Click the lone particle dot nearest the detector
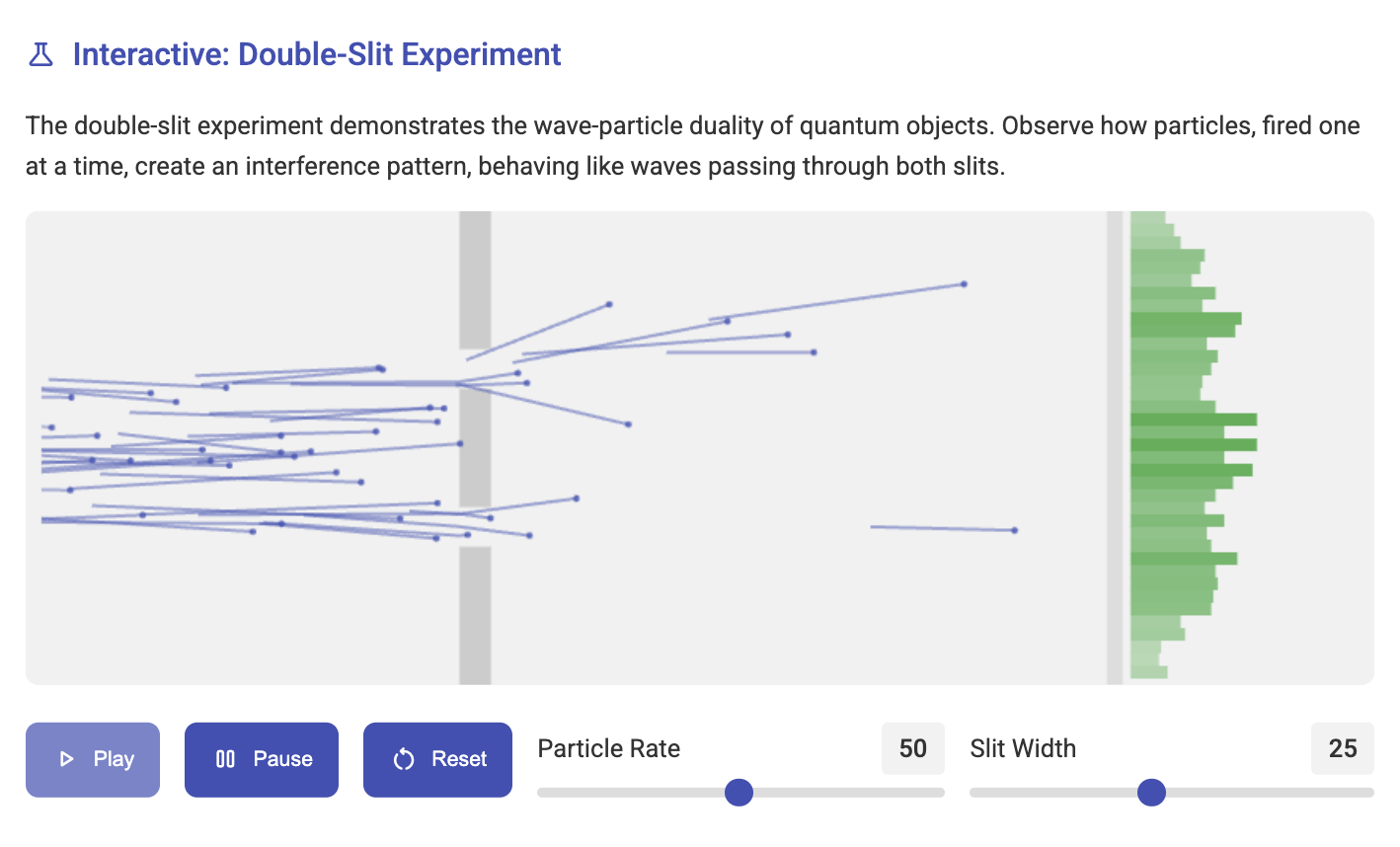Viewport: 1400px width, 847px height. [x=1014, y=530]
